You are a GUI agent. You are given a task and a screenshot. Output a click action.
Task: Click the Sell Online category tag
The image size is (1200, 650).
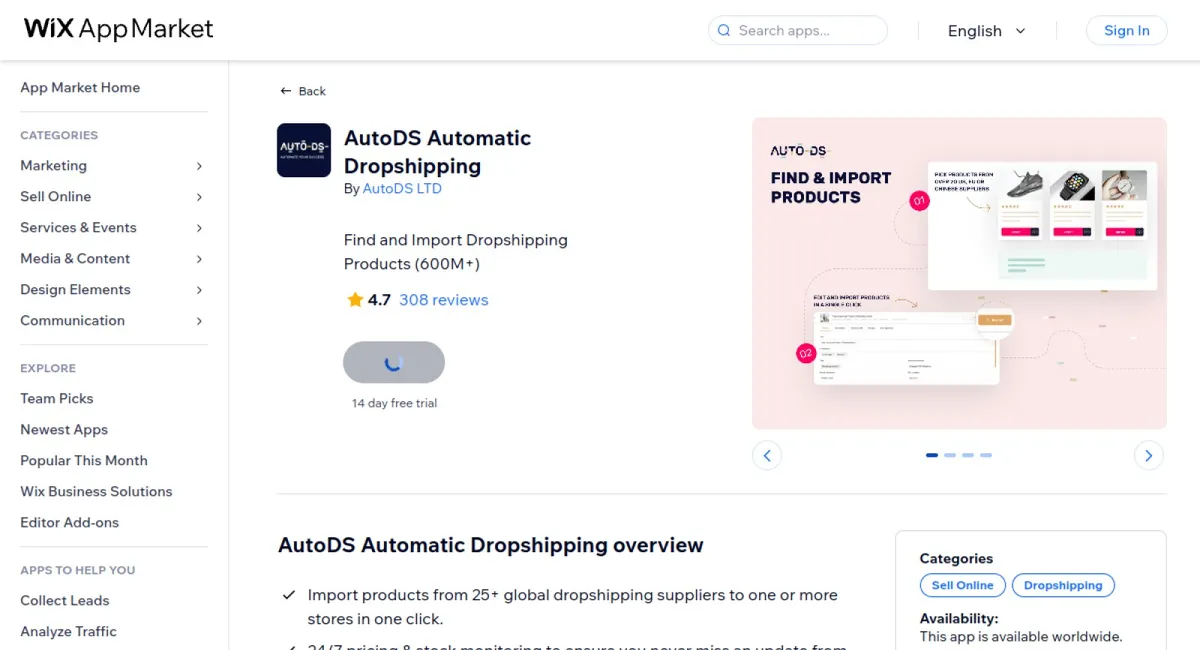pyautogui.click(x=963, y=586)
